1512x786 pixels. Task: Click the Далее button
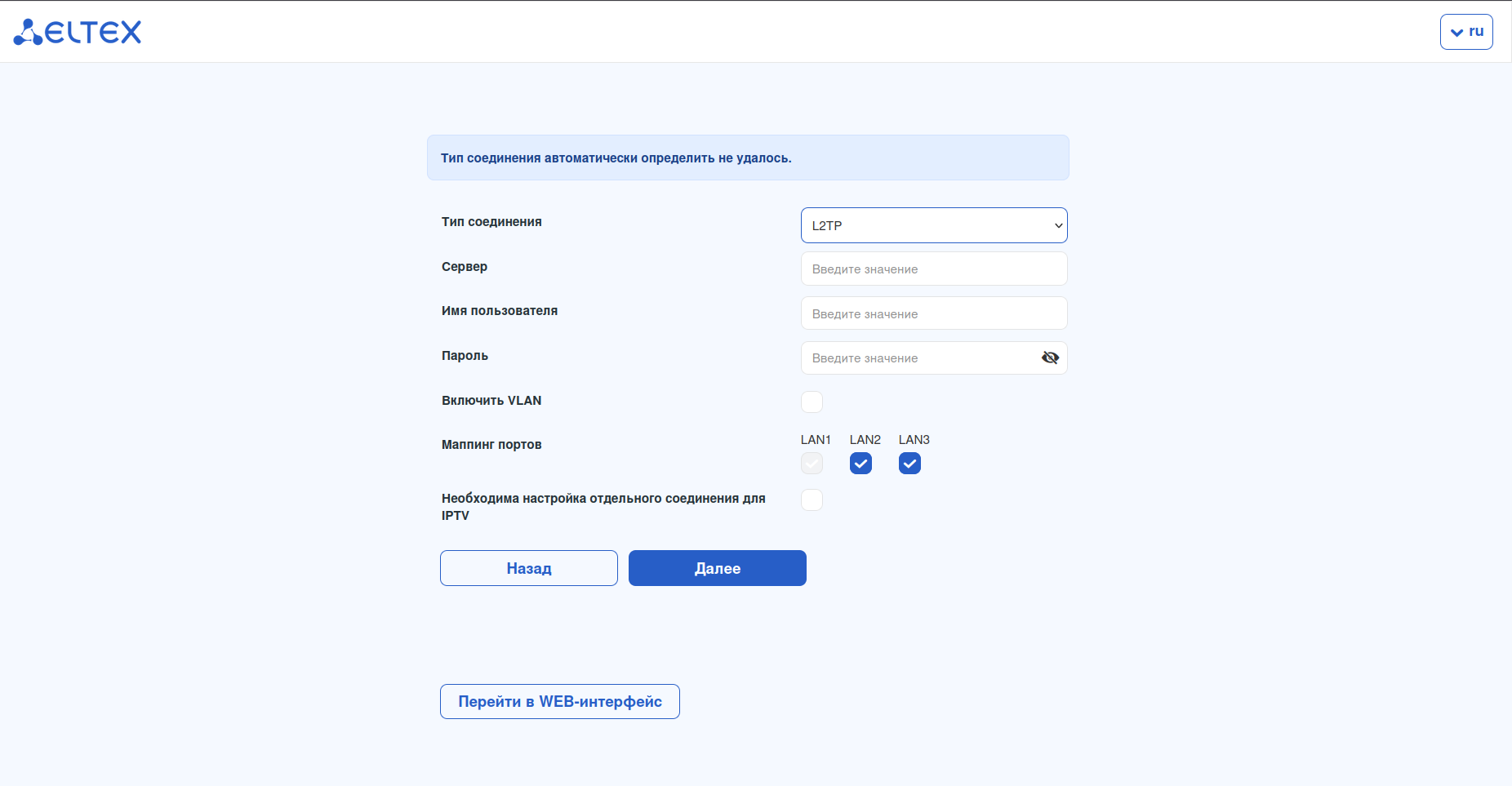pyautogui.click(x=718, y=568)
